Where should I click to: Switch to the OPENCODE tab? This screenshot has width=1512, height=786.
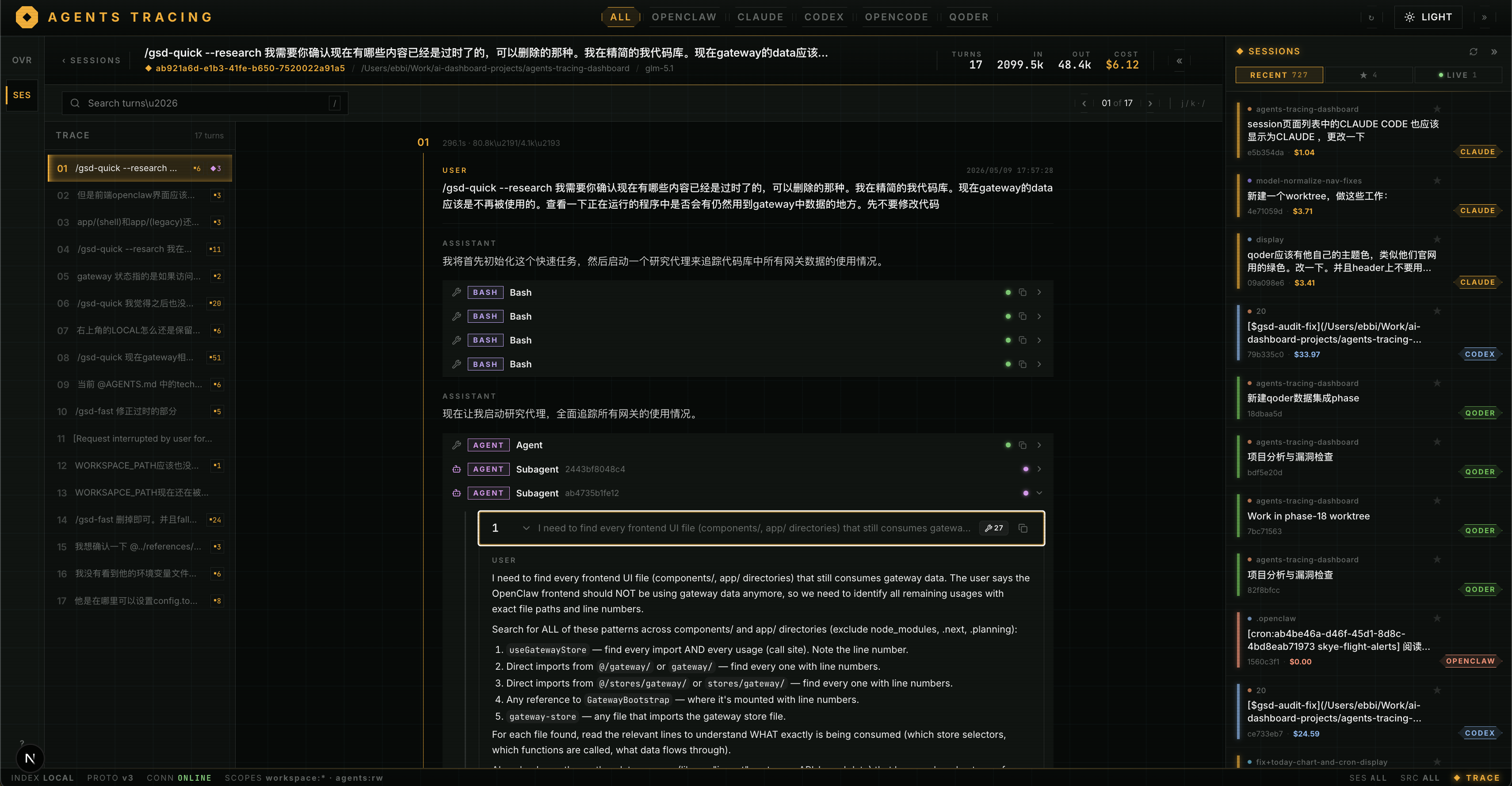pos(896,17)
